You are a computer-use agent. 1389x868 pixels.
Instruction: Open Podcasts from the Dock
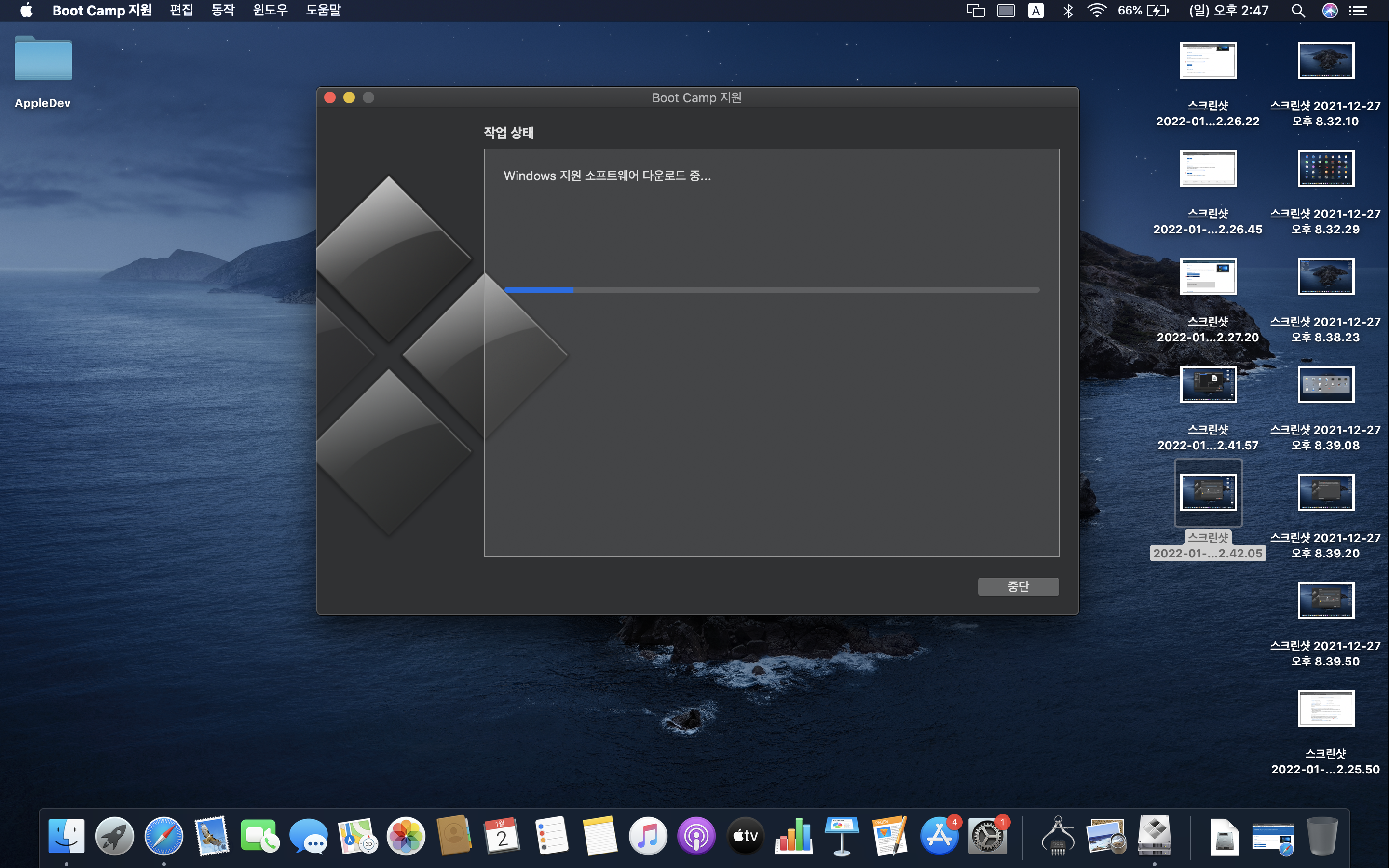pos(696,836)
